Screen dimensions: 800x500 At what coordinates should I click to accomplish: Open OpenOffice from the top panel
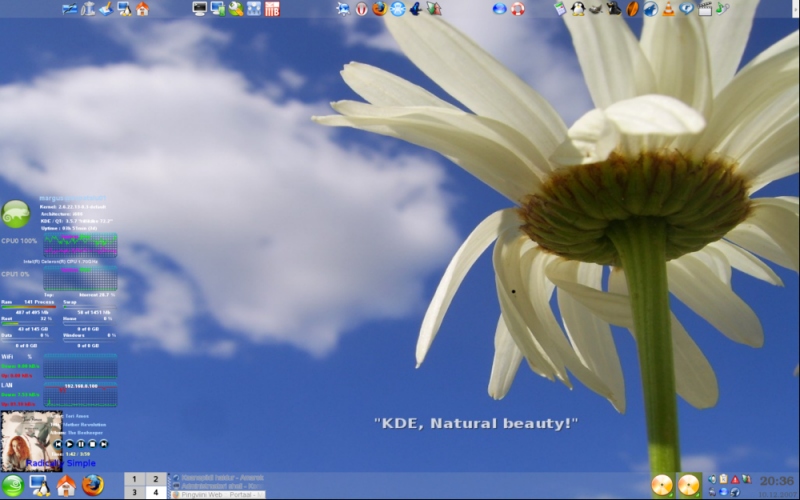coord(70,9)
